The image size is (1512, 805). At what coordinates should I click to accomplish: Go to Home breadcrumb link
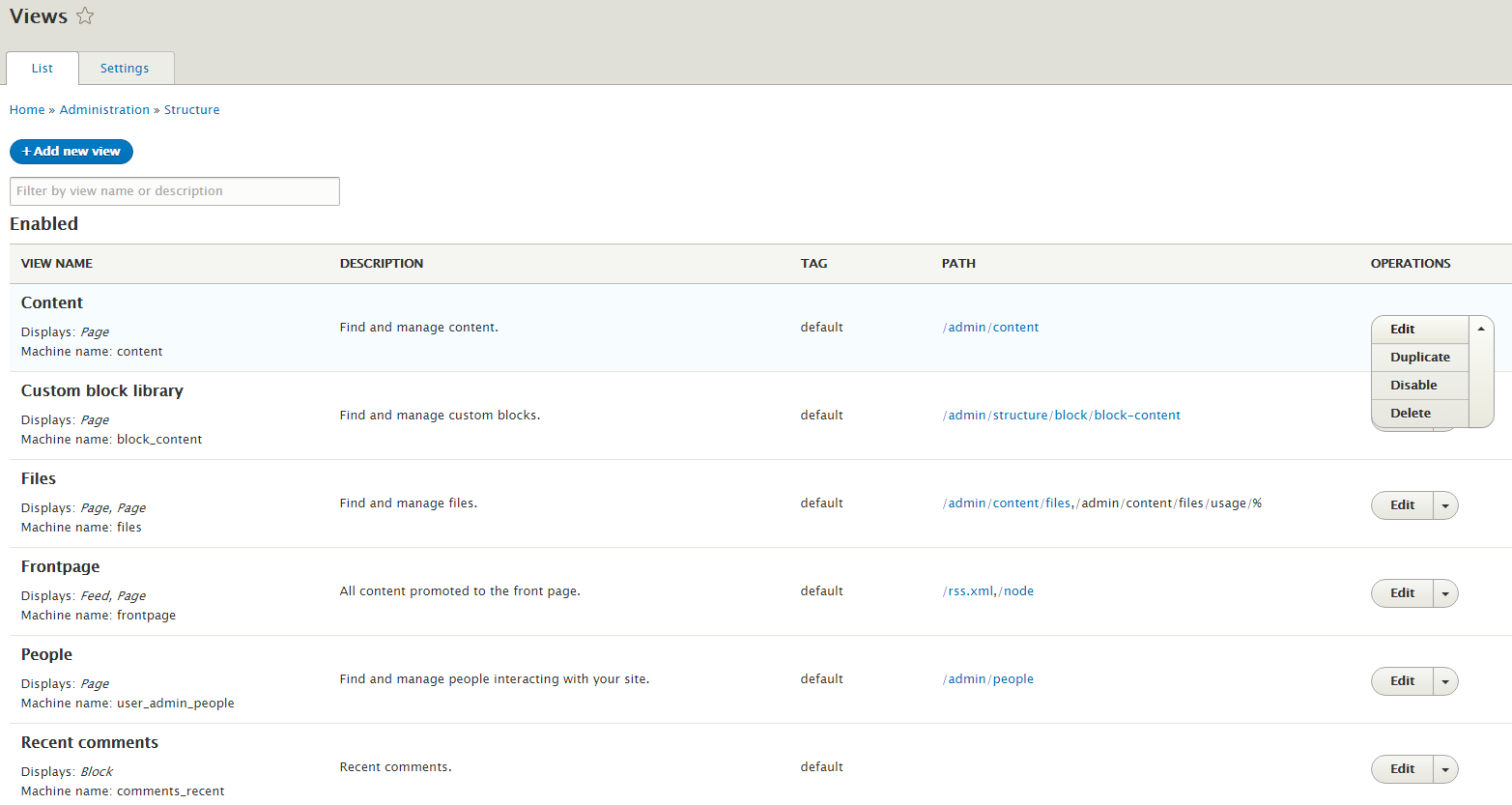[27, 110]
